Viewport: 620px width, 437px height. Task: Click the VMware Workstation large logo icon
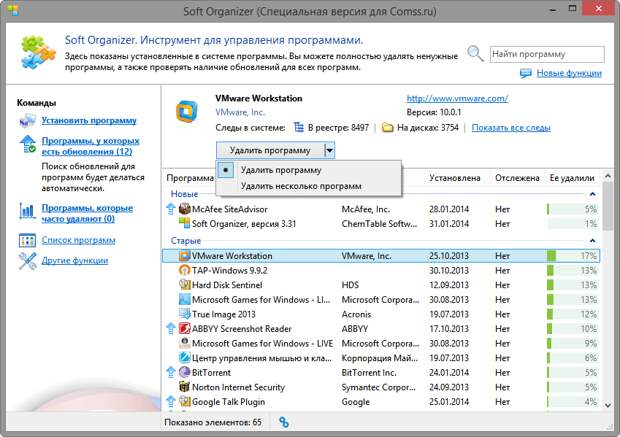click(x=187, y=112)
